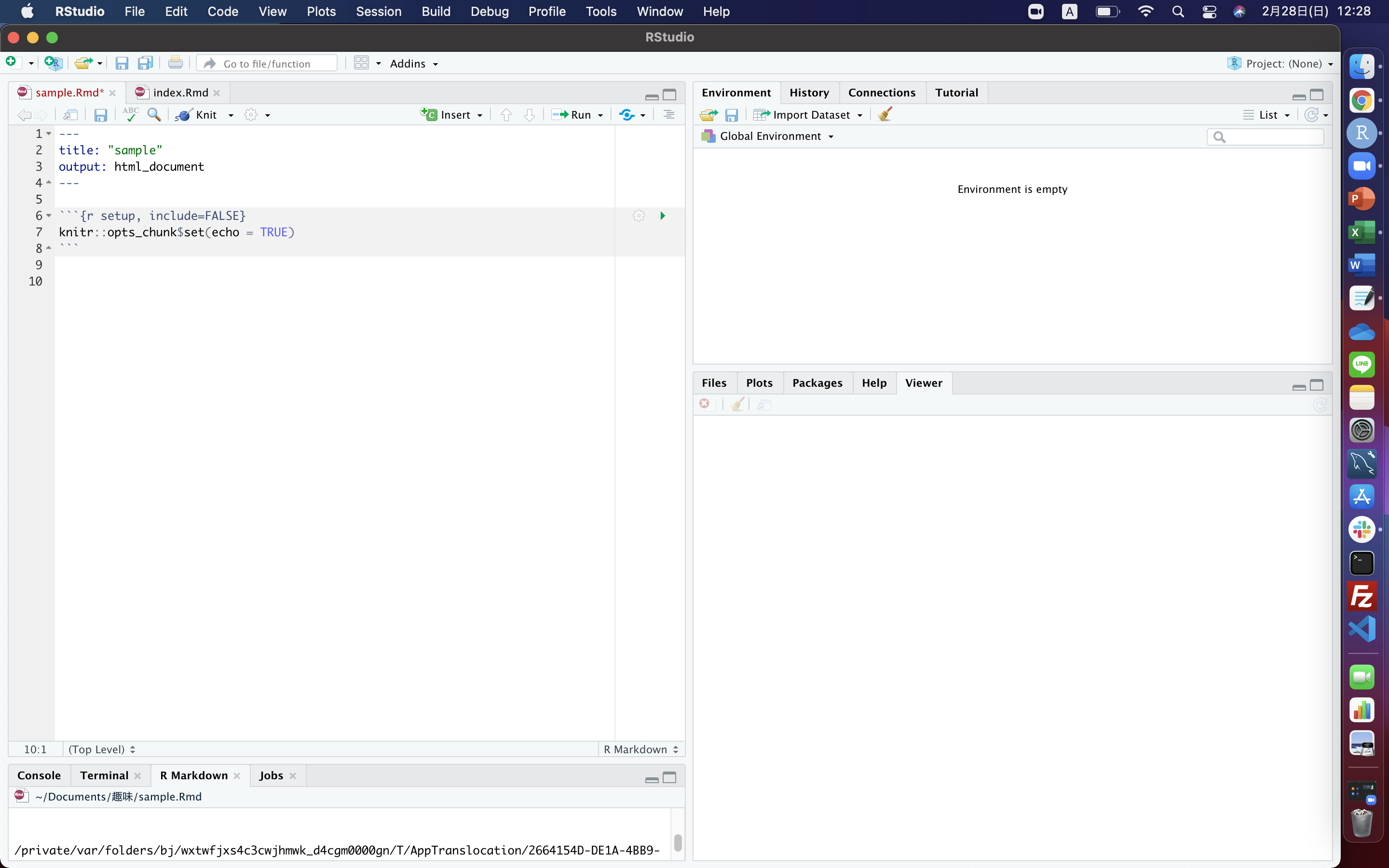
Task: Switch to the Console tab
Action: pyautogui.click(x=39, y=775)
